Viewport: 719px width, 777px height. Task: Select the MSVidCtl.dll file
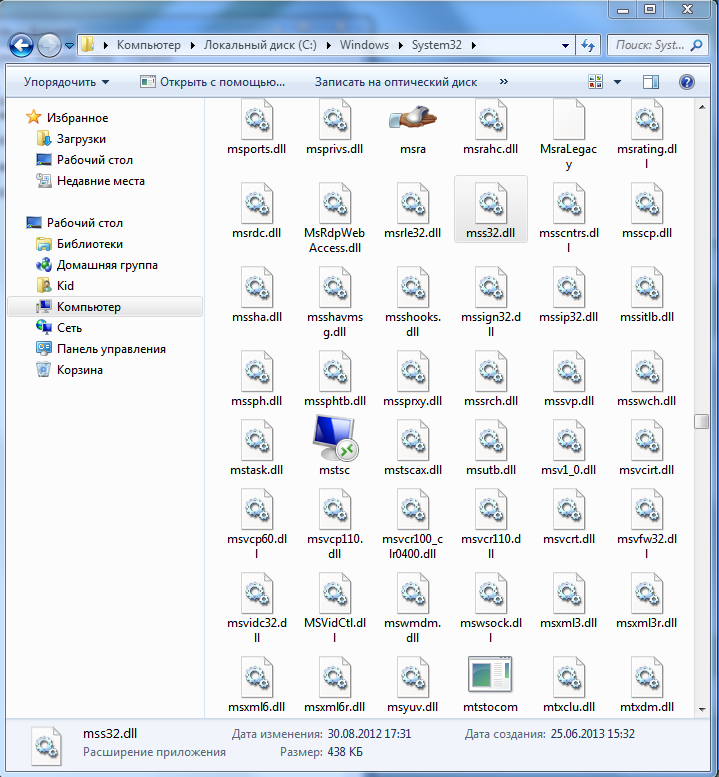(x=334, y=609)
